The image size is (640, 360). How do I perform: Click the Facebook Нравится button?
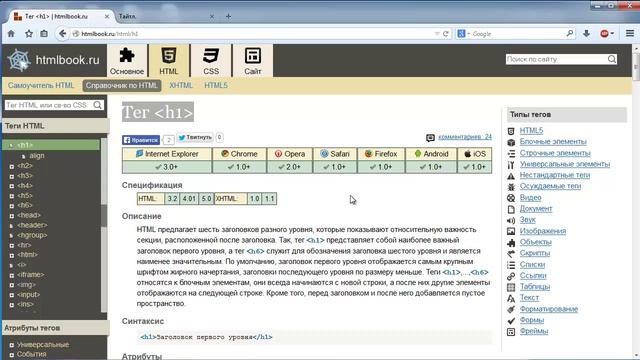tap(141, 140)
